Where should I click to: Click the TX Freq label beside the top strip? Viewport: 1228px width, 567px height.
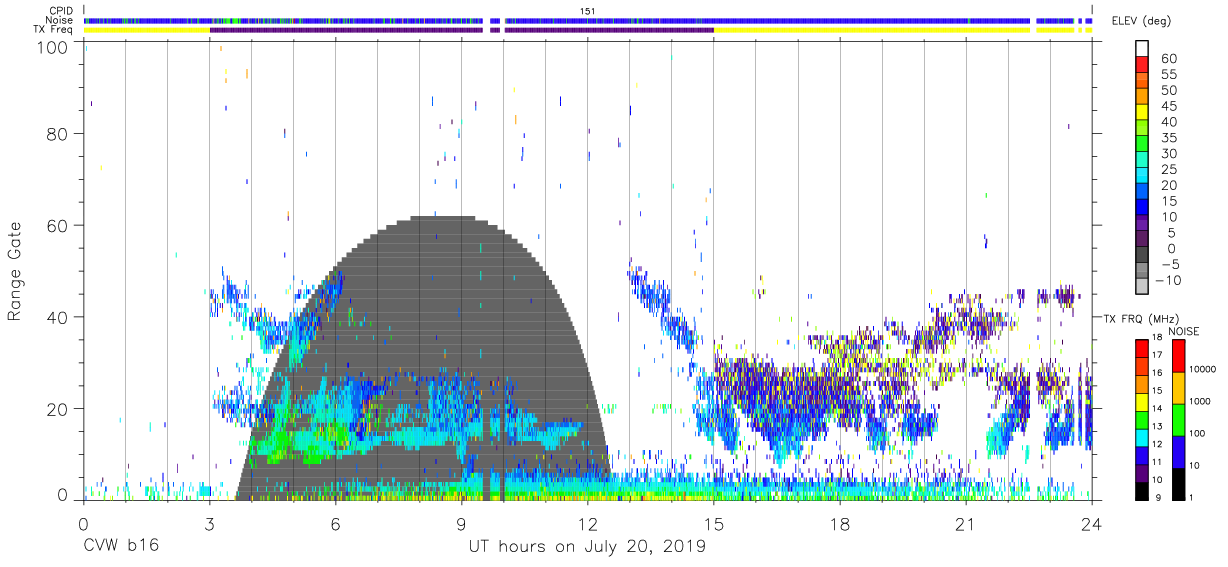[54, 29]
